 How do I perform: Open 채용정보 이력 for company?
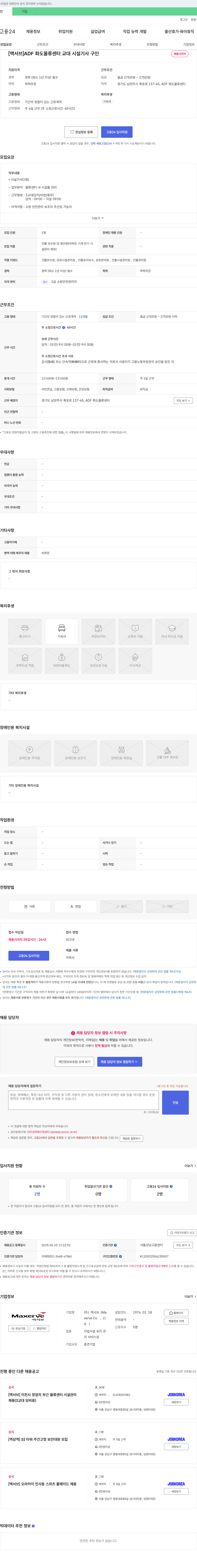(176, 1321)
